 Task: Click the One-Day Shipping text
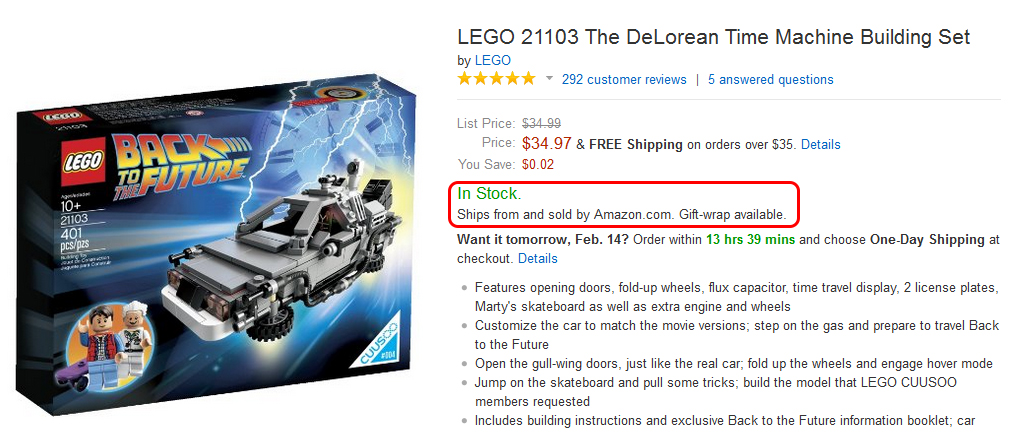pyautogui.click(x=925, y=240)
